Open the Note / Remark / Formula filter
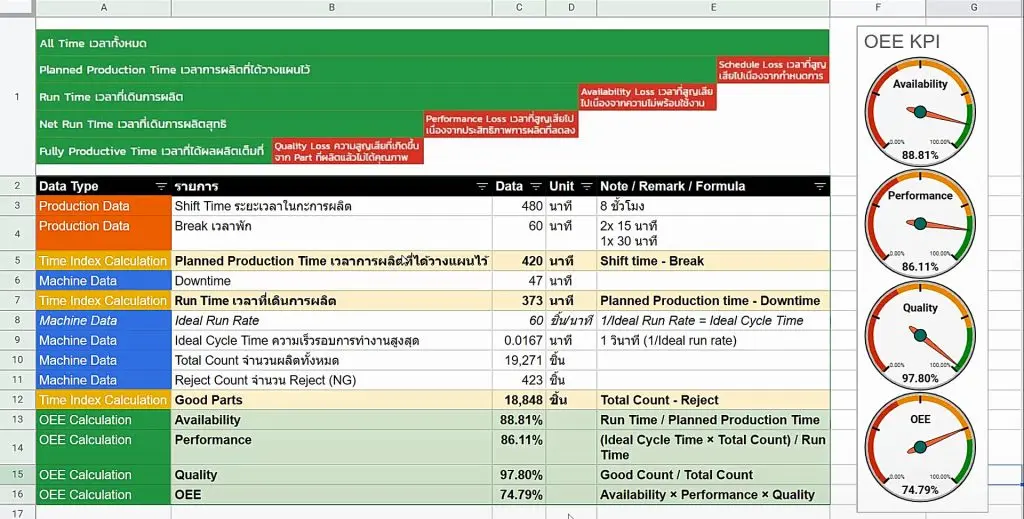 [x=820, y=186]
